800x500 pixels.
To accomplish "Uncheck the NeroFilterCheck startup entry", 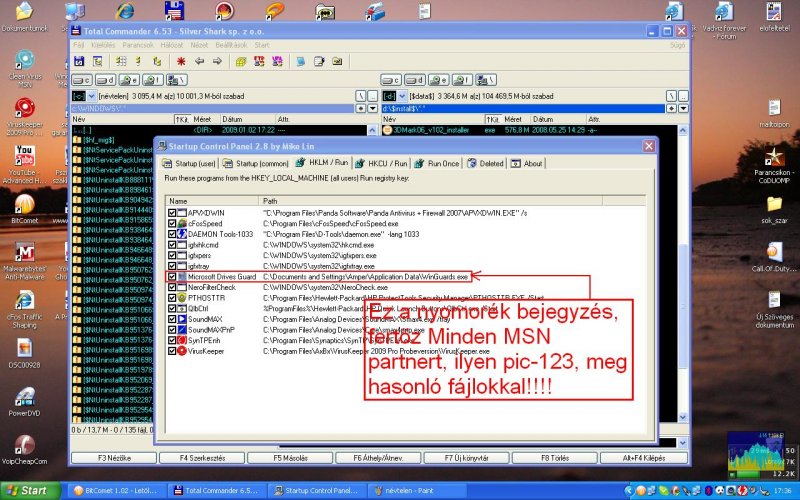I will [172, 287].
